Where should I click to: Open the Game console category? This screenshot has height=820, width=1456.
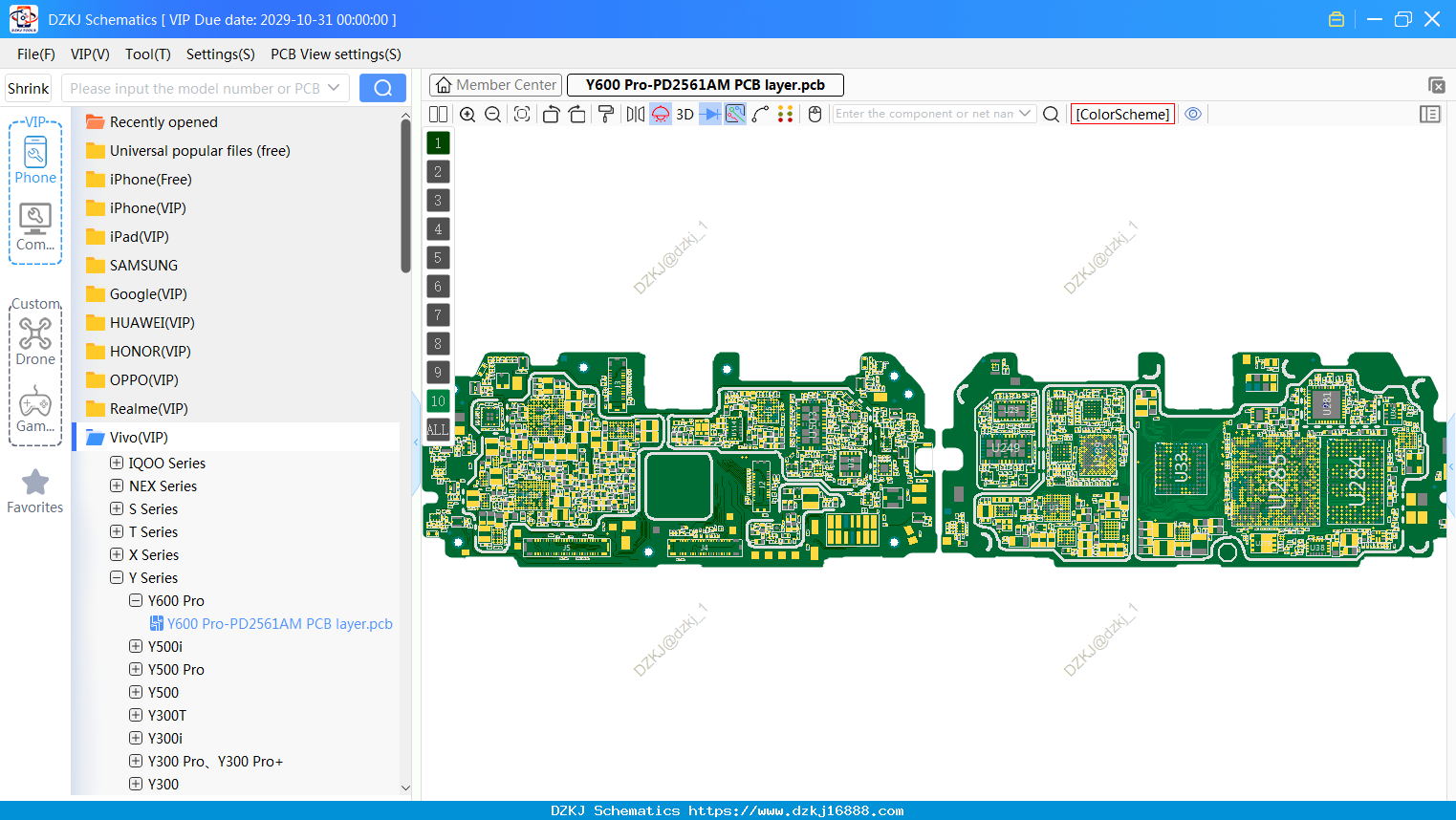tap(35, 409)
